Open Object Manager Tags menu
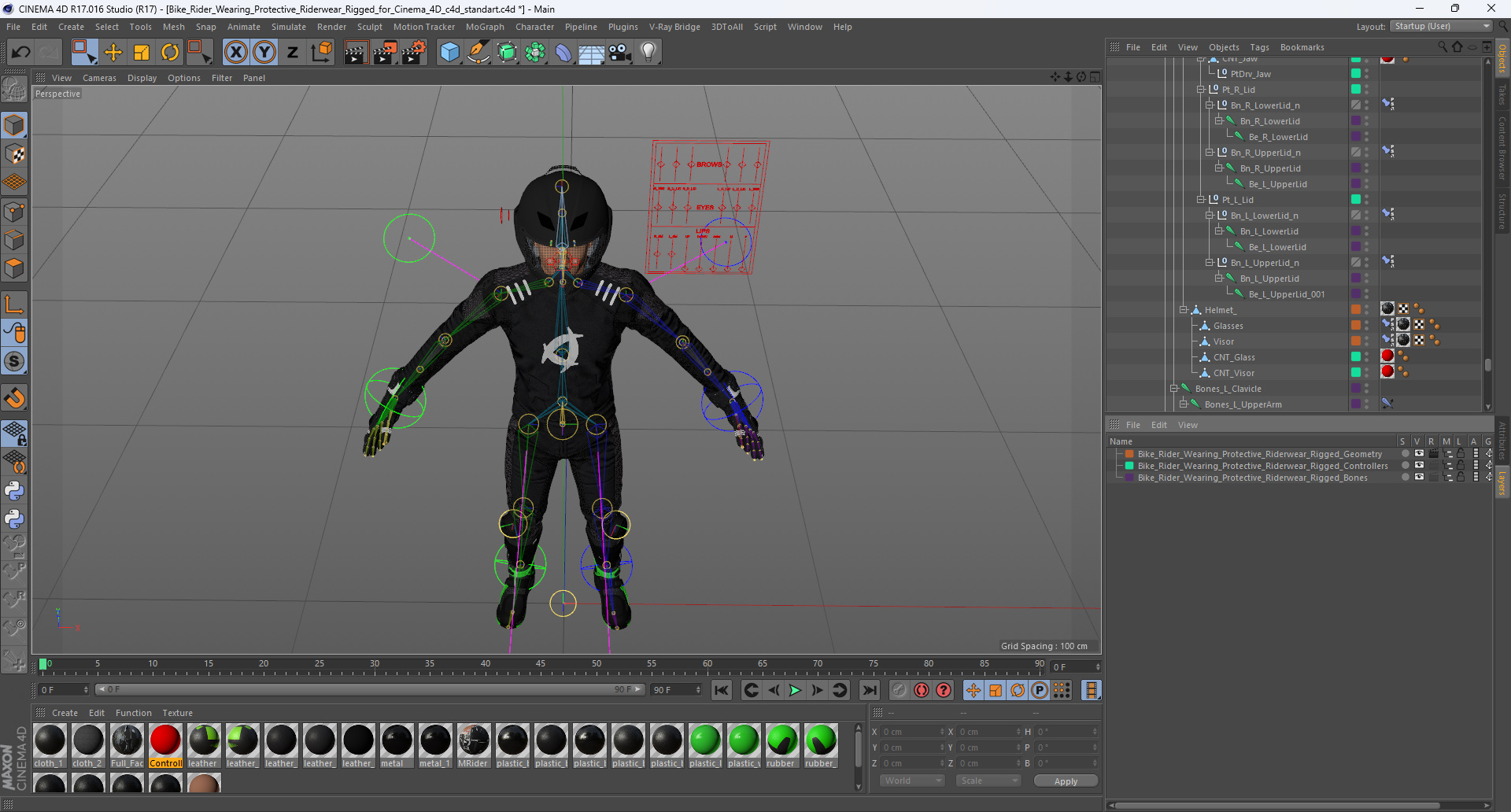 tap(1259, 47)
